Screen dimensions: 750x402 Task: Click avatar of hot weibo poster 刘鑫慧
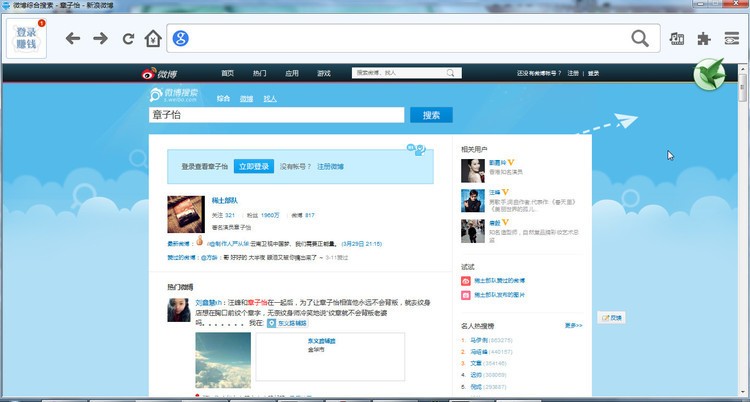coord(179,310)
